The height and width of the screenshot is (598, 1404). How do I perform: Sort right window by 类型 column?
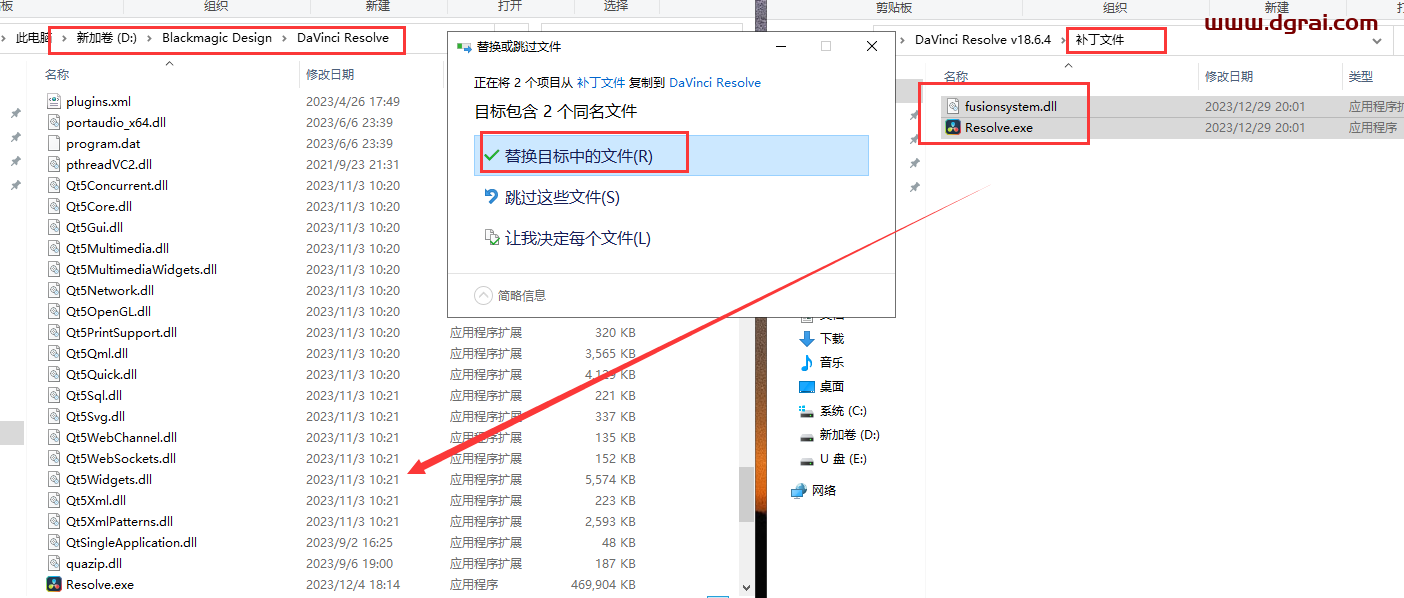1361,76
